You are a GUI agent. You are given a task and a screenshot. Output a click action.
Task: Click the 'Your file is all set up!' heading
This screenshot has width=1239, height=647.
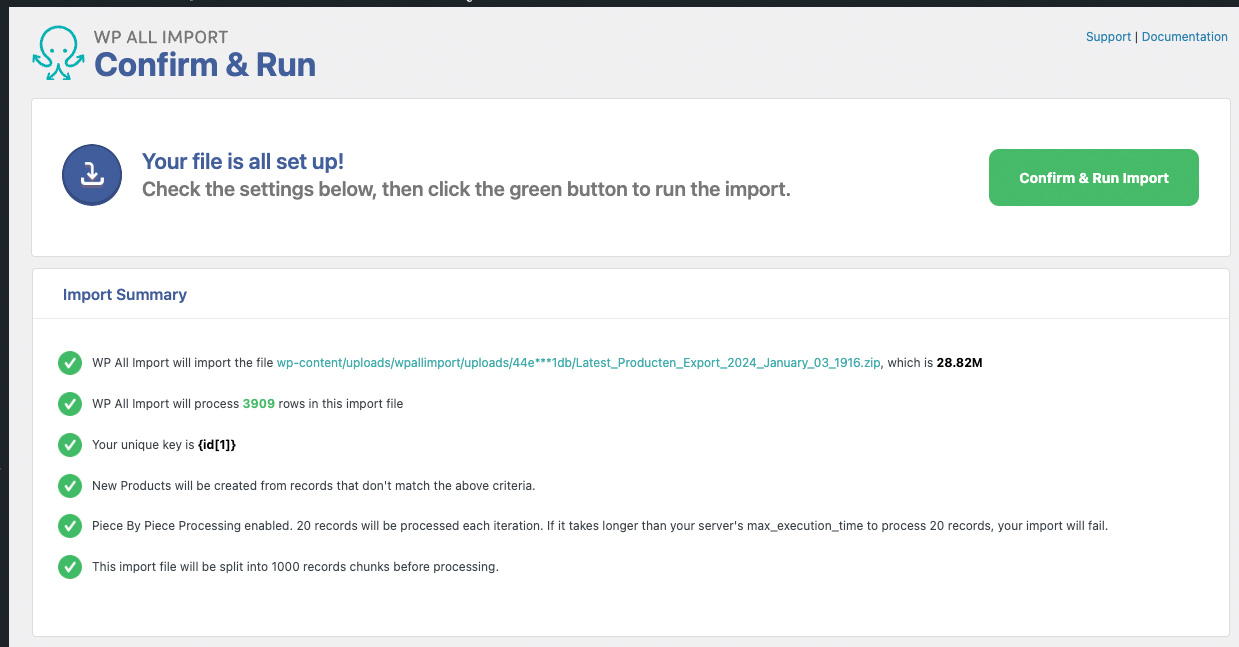[x=243, y=162]
